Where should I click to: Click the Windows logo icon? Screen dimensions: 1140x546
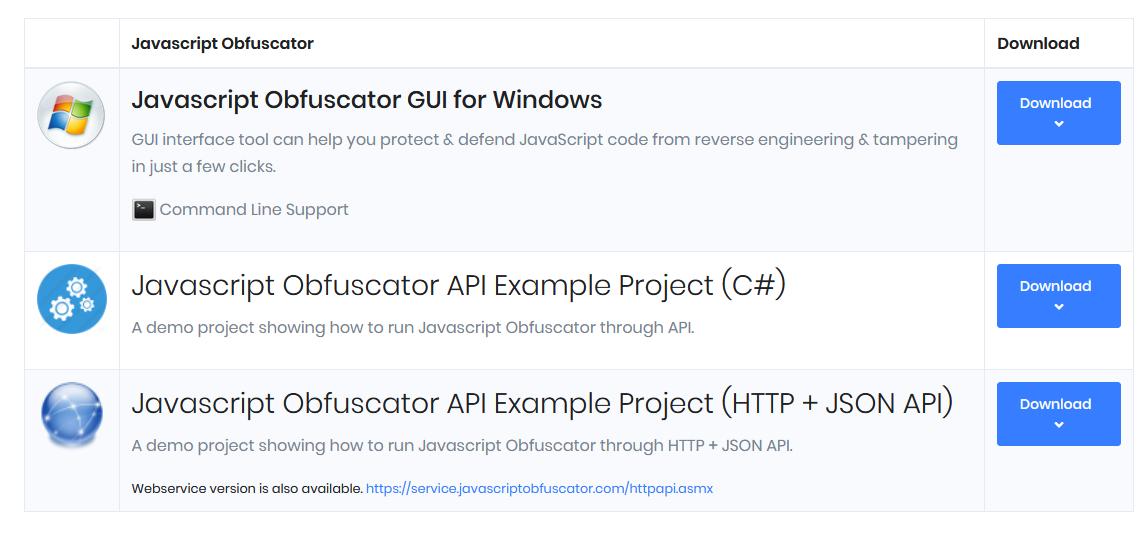tap(71, 116)
